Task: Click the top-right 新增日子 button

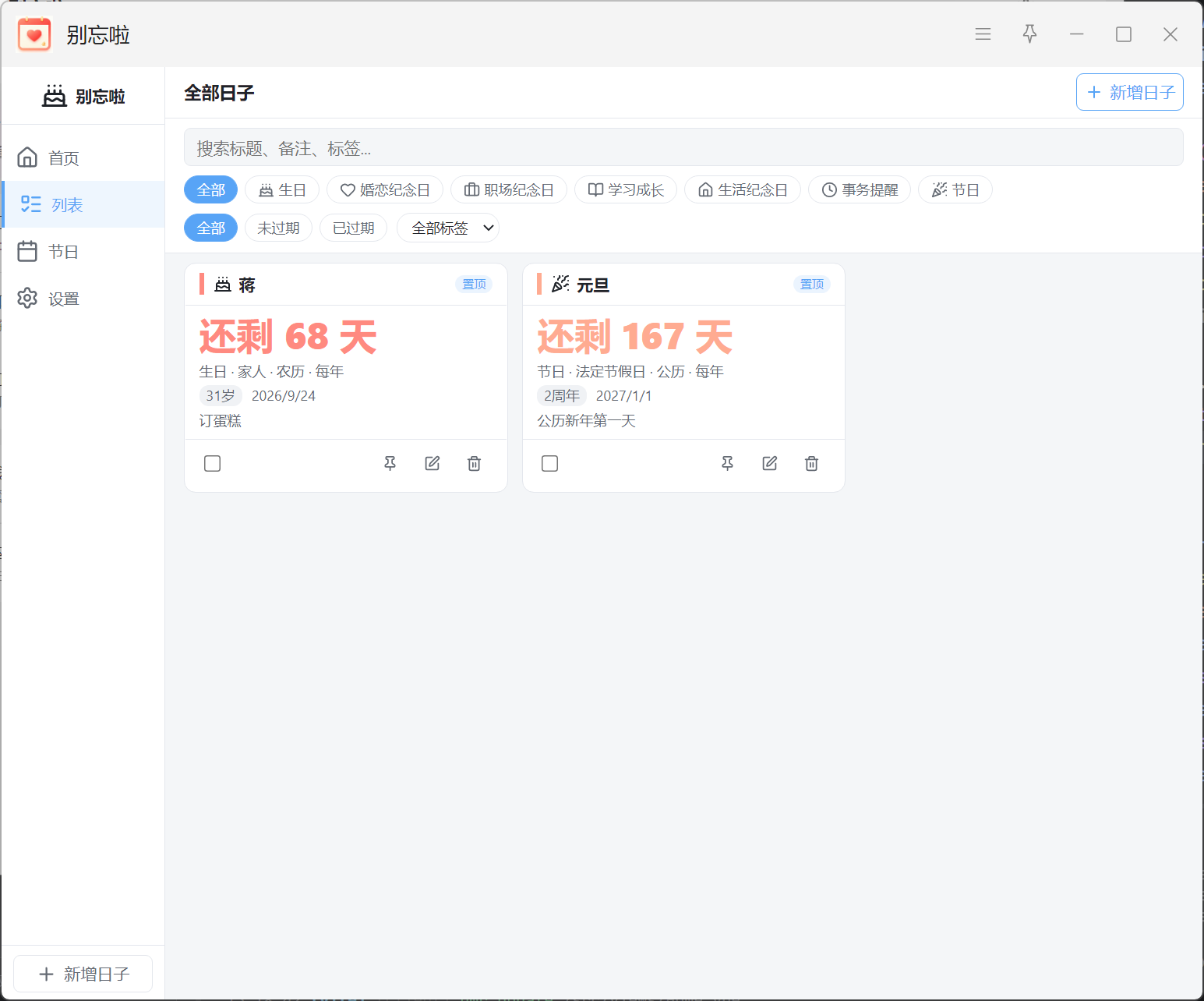Action: tap(1130, 92)
